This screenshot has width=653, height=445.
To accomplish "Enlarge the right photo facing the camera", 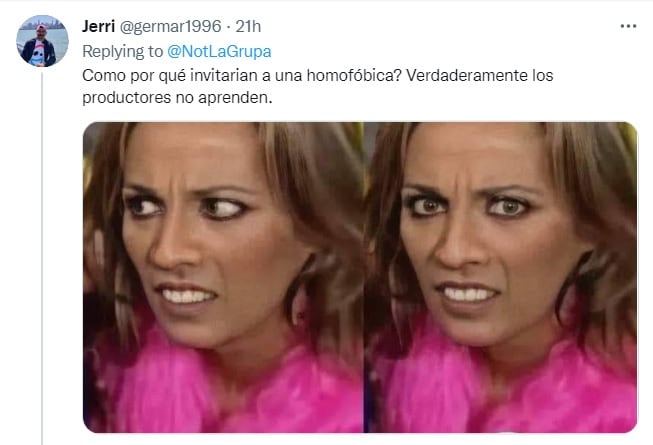I will click(x=501, y=277).
